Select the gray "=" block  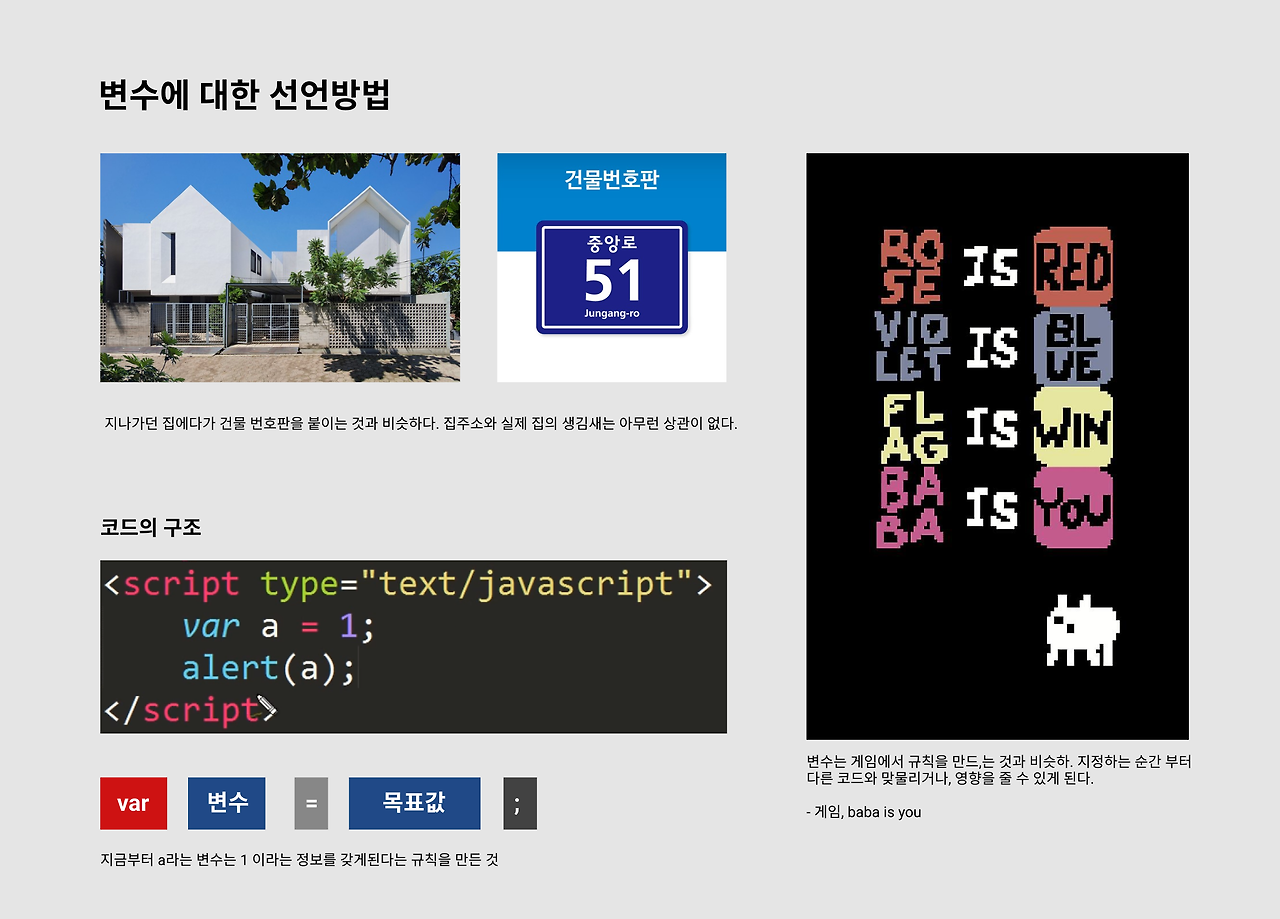pos(311,803)
